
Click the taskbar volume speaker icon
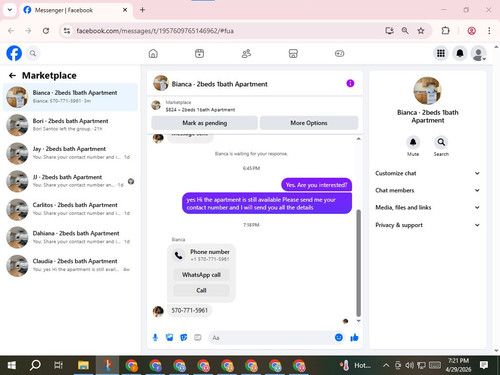tap(410, 365)
